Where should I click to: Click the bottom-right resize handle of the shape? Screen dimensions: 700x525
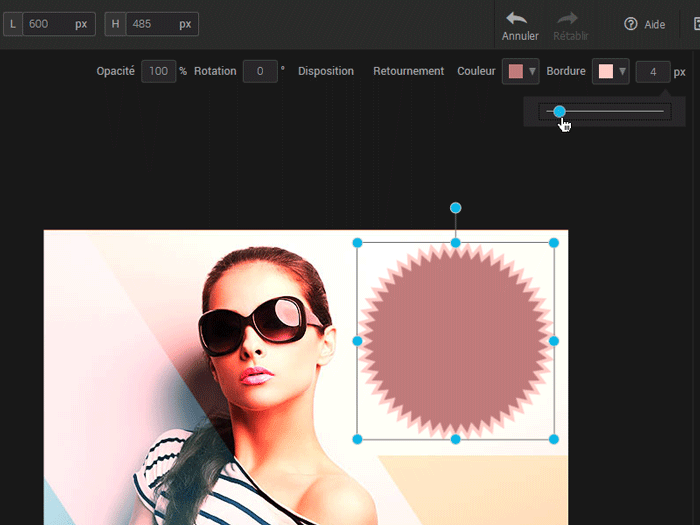[x=554, y=439]
